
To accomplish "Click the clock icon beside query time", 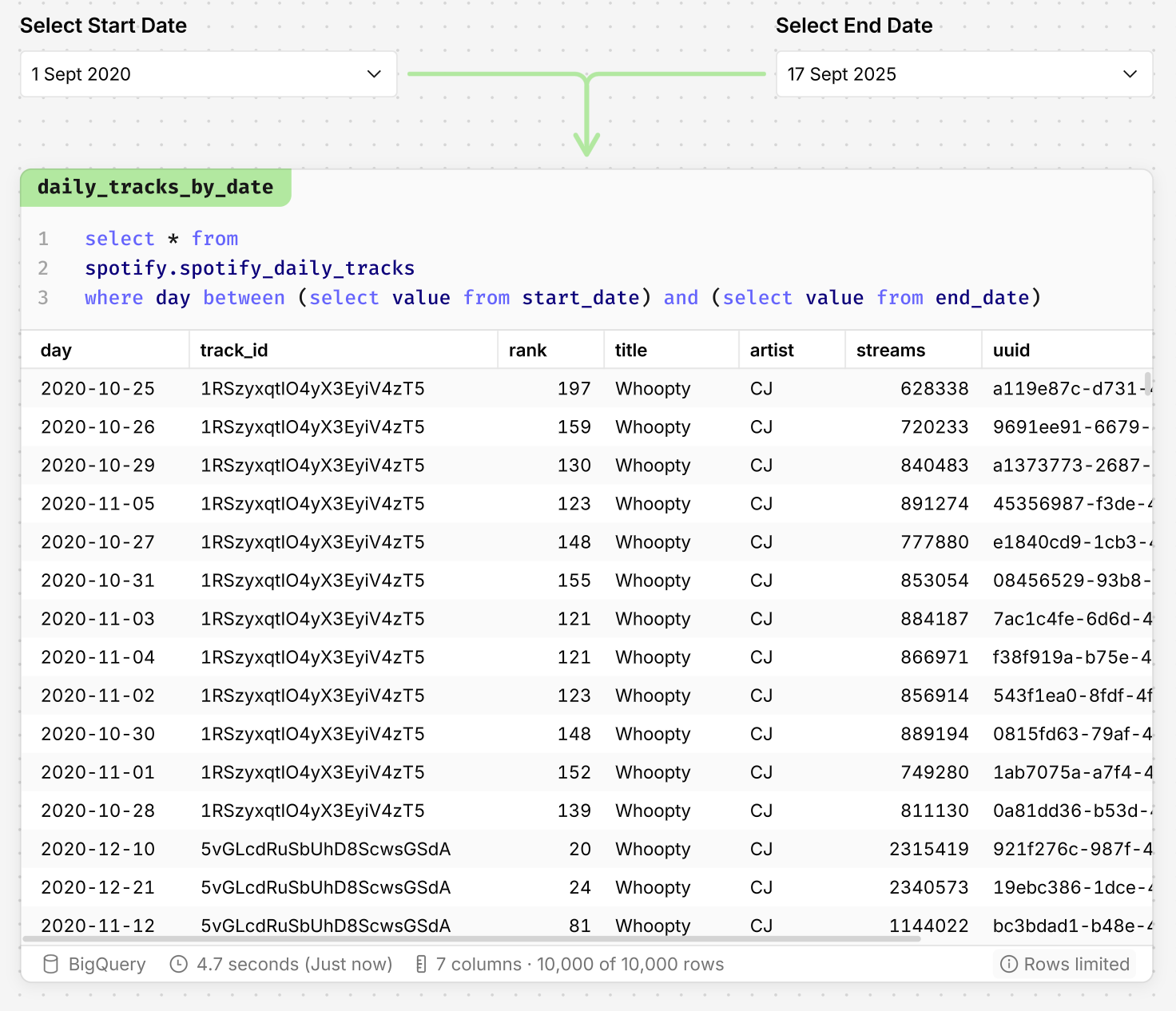I will pos(179,965).
